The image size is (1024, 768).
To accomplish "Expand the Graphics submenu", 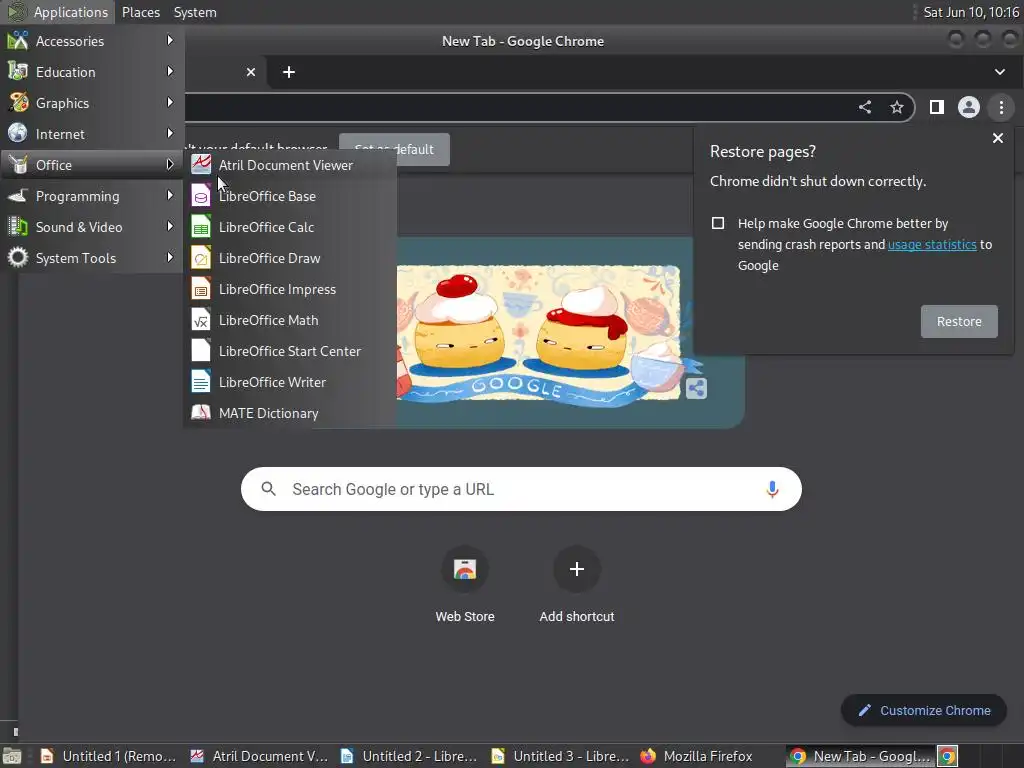I will click(92, 103).
